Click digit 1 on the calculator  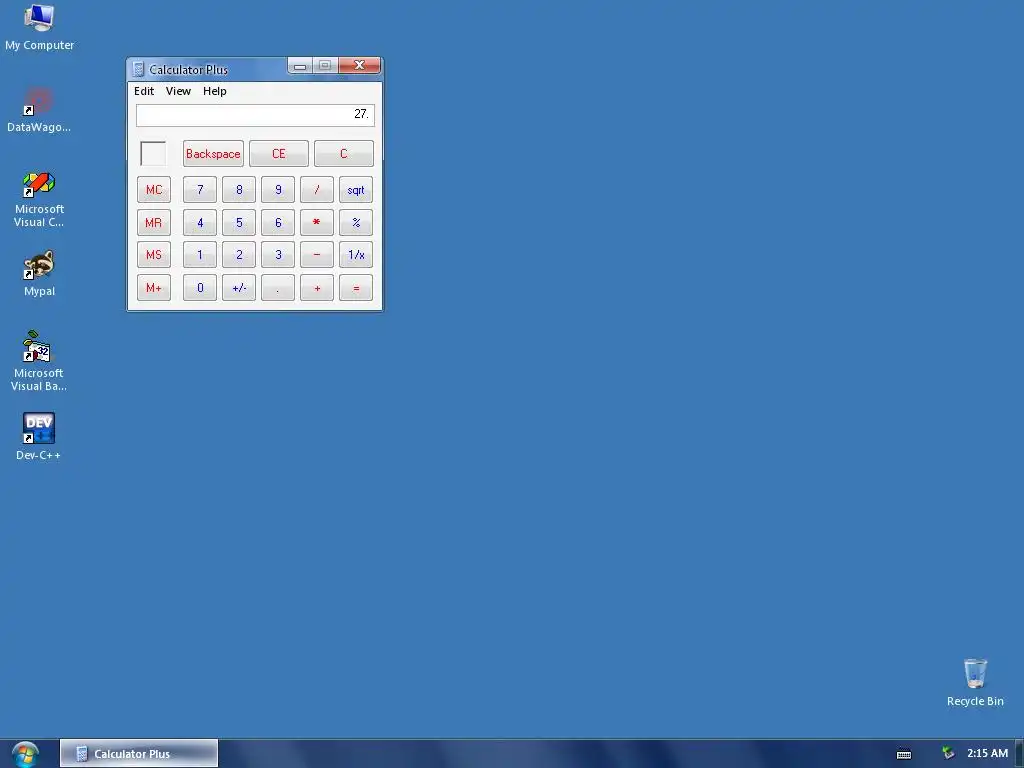pyautogui.click(x=200, y=255)
